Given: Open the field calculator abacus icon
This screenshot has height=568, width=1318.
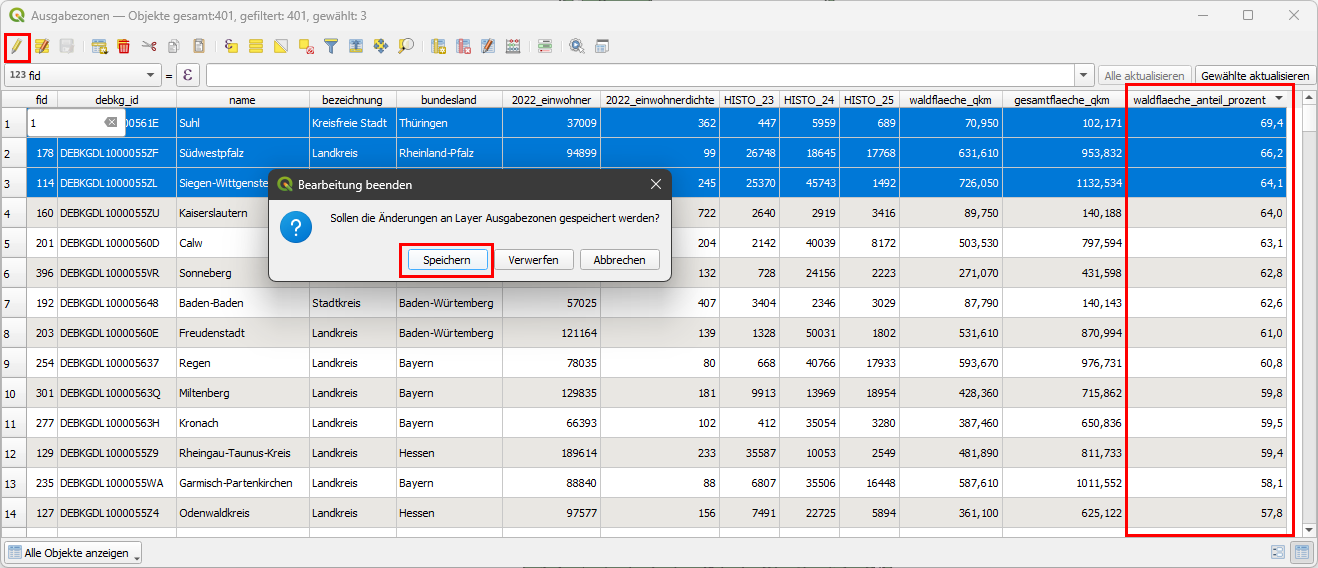Looking at the screenshot, I should (x=513, y=46).
